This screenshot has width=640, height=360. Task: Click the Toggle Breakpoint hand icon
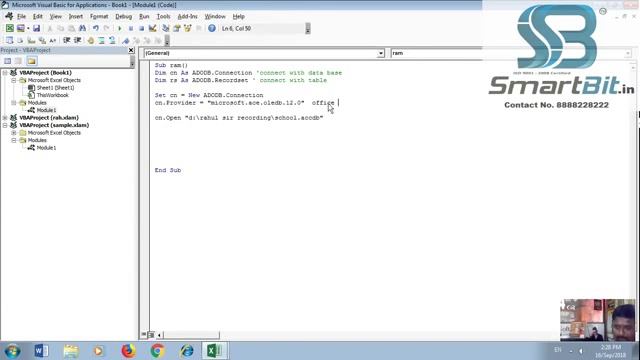pyautogui.click(x=91, y=40)
